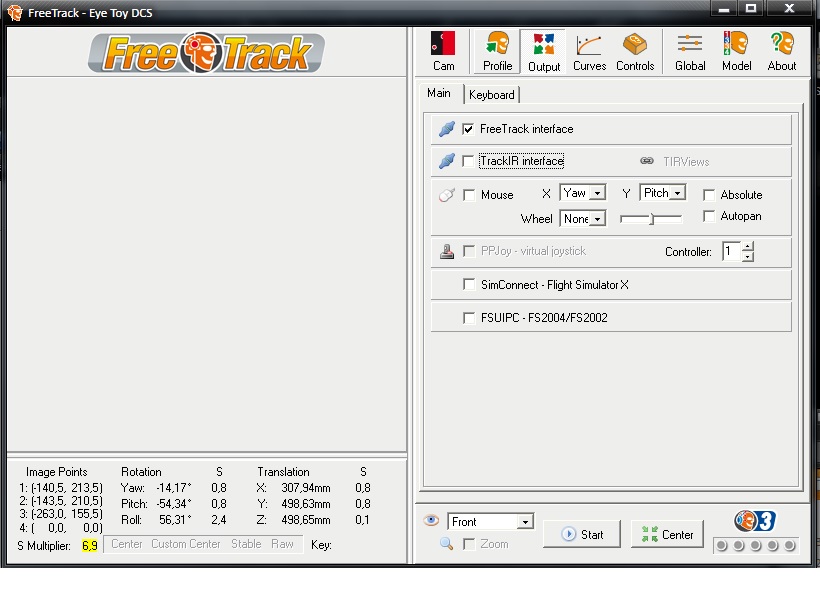
Task: Switch to the Main tab
Action: coord(439,93)
